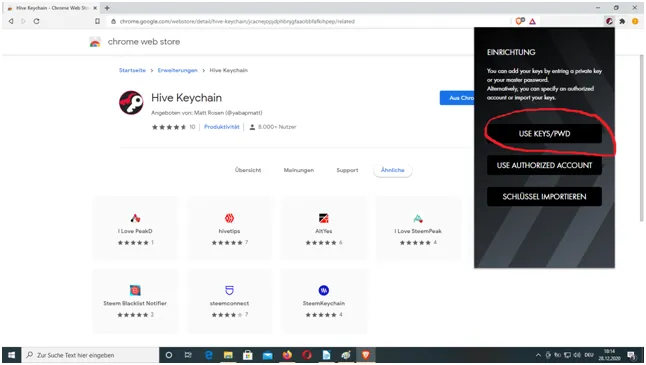
Task: Click the taskbar clock and date
Action: (x=609, y=355)
